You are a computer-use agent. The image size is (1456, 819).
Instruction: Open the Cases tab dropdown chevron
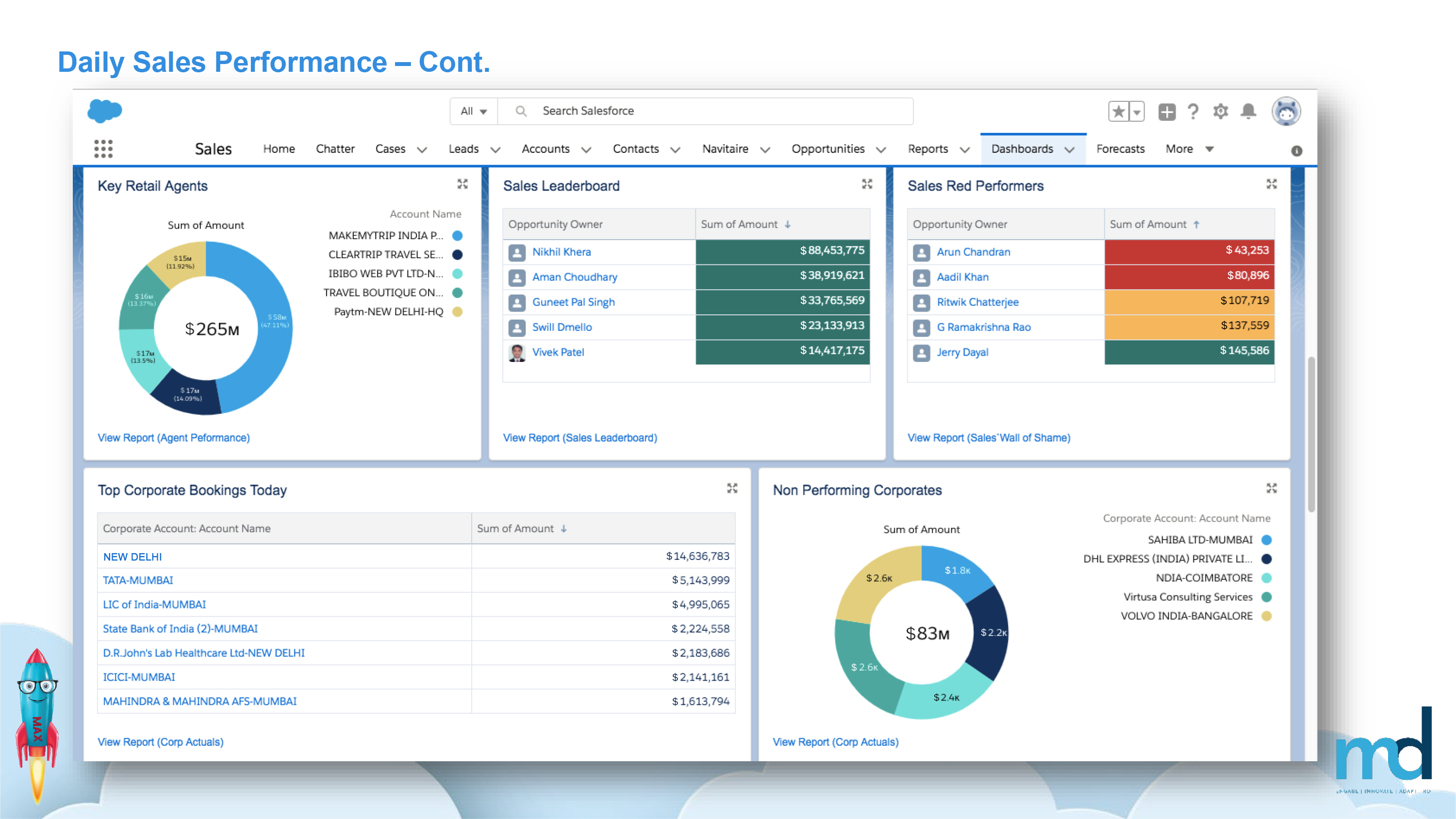tap(422, 150)
